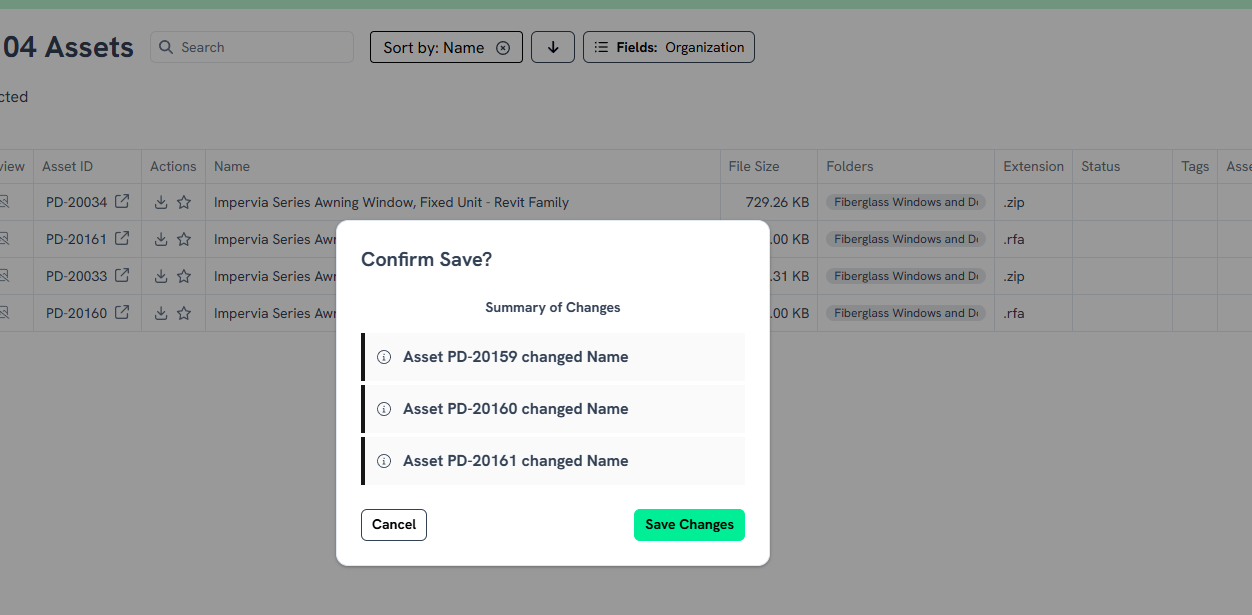Clear the Sort by Name filter
Viewport: 1252px width, 615px height.
pos(503,48)
